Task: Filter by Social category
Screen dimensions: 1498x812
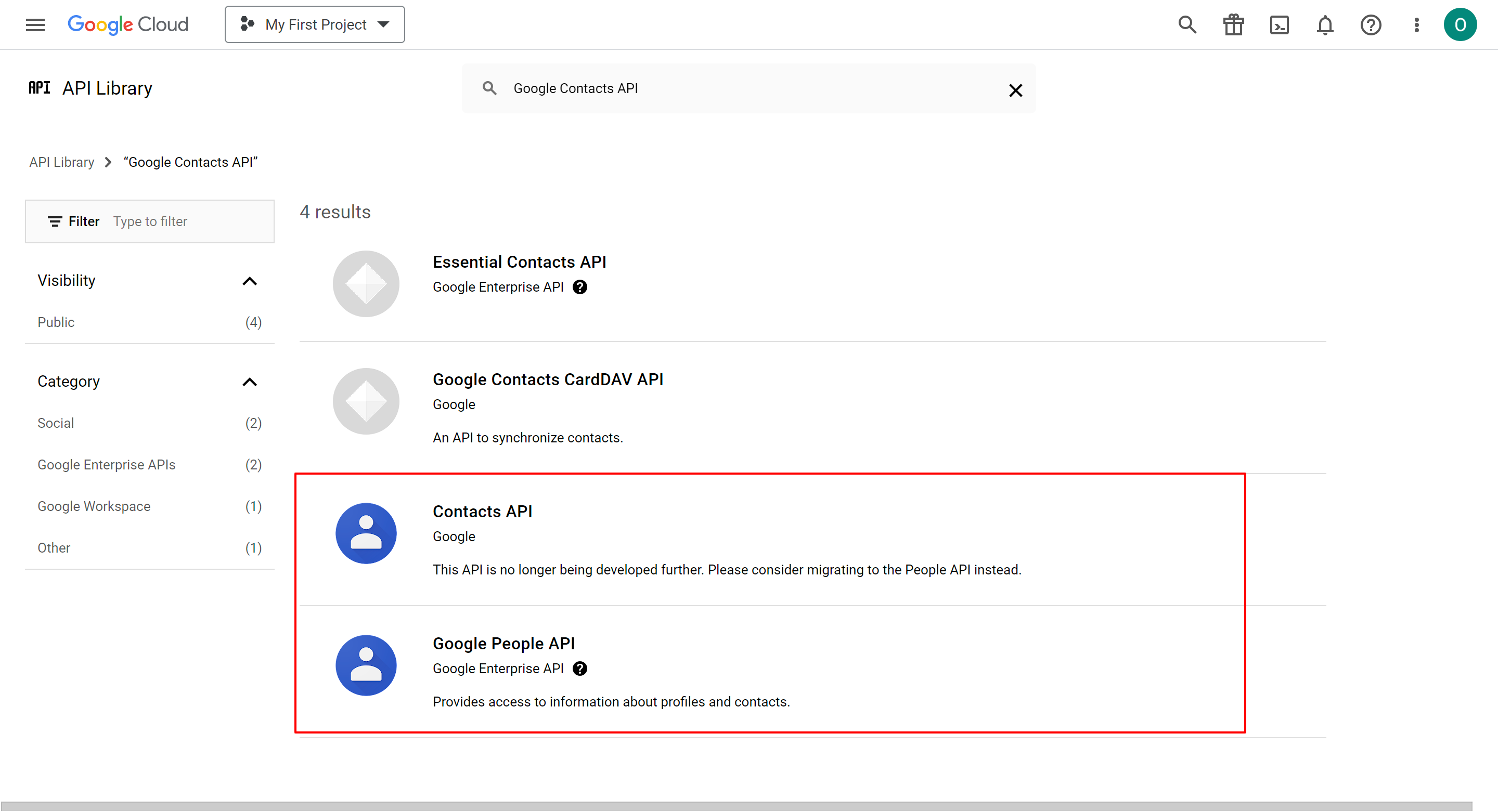Action: pos(149,423)
